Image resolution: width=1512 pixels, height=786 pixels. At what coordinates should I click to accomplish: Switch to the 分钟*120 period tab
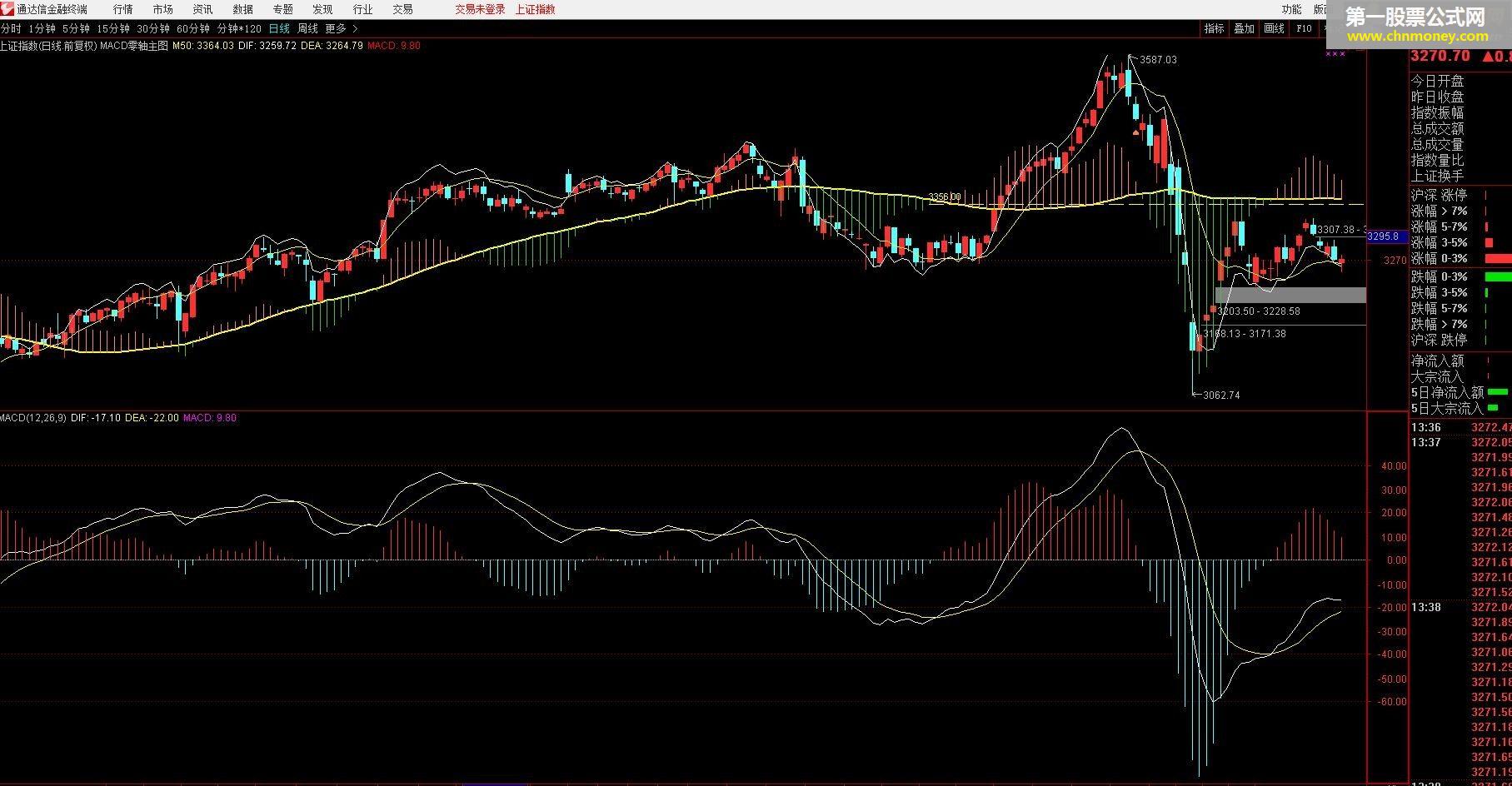[x=239, y=28]
